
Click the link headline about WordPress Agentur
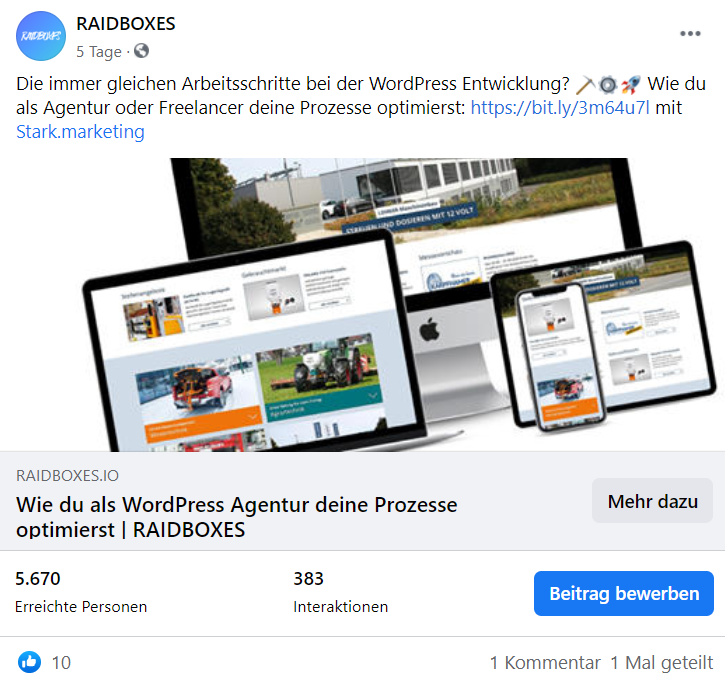tap(237, 517)
